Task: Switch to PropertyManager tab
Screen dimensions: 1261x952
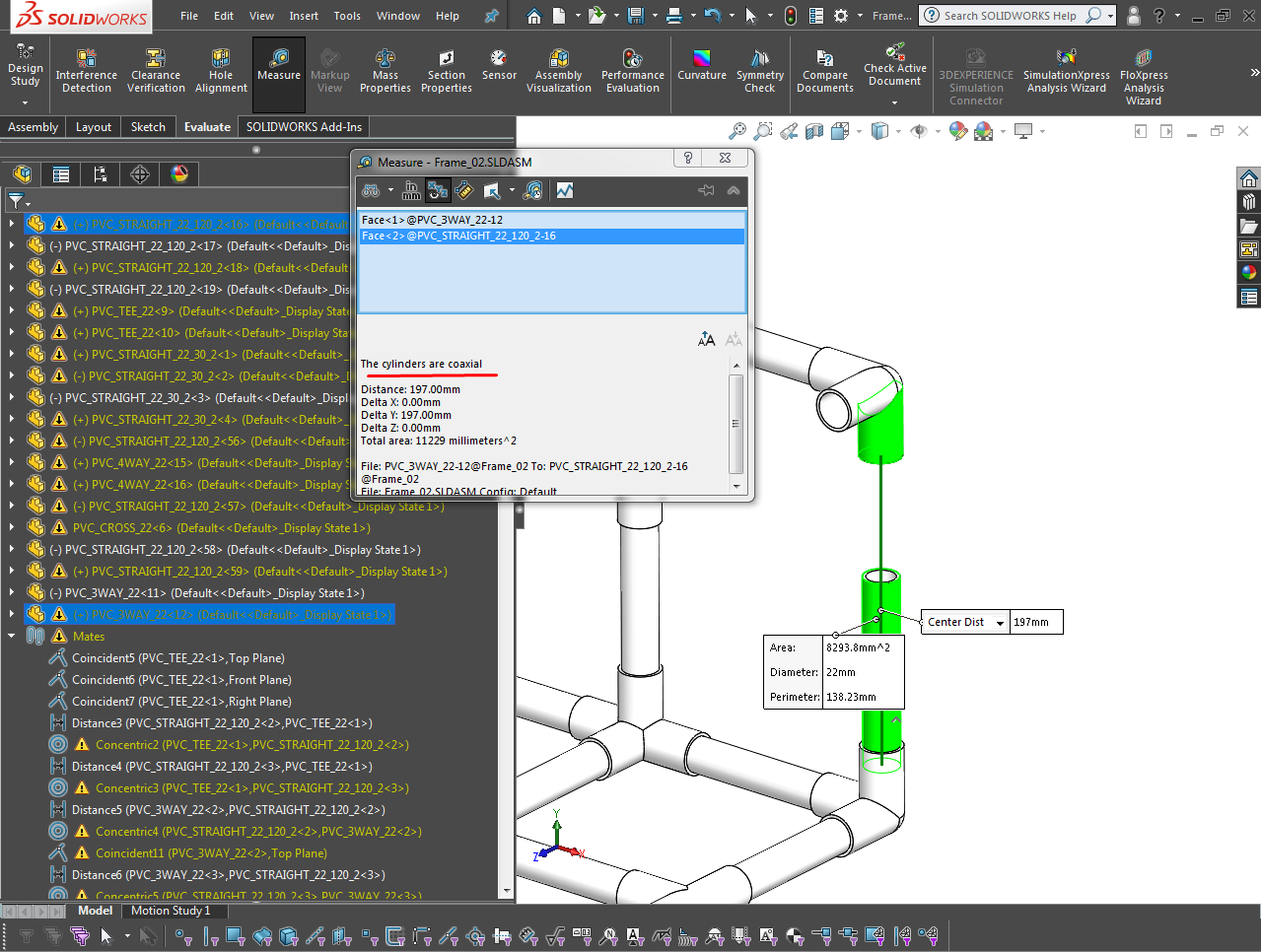Action: pos(61,174)
